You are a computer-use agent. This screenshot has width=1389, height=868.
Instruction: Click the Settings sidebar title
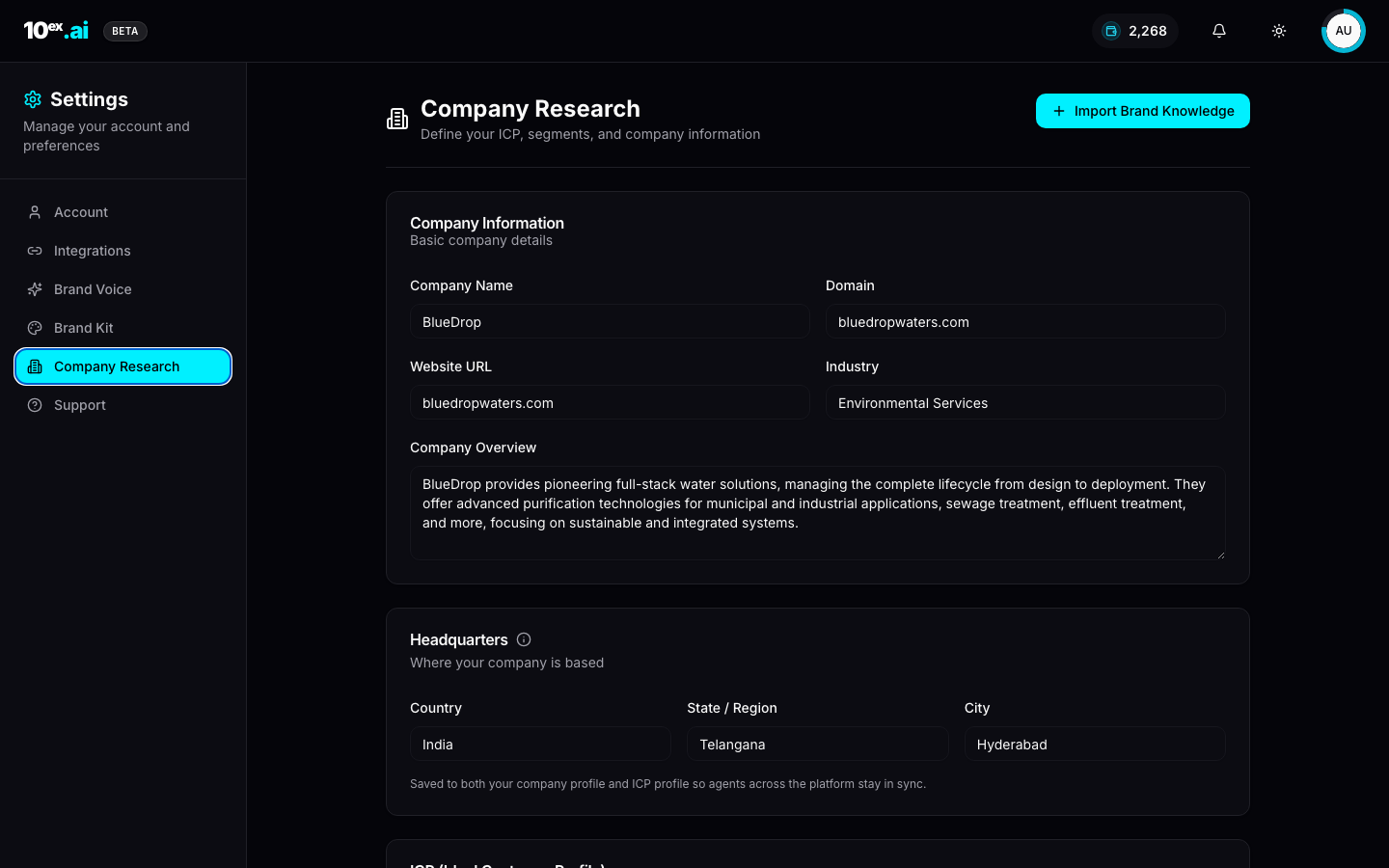coord(89,99)
